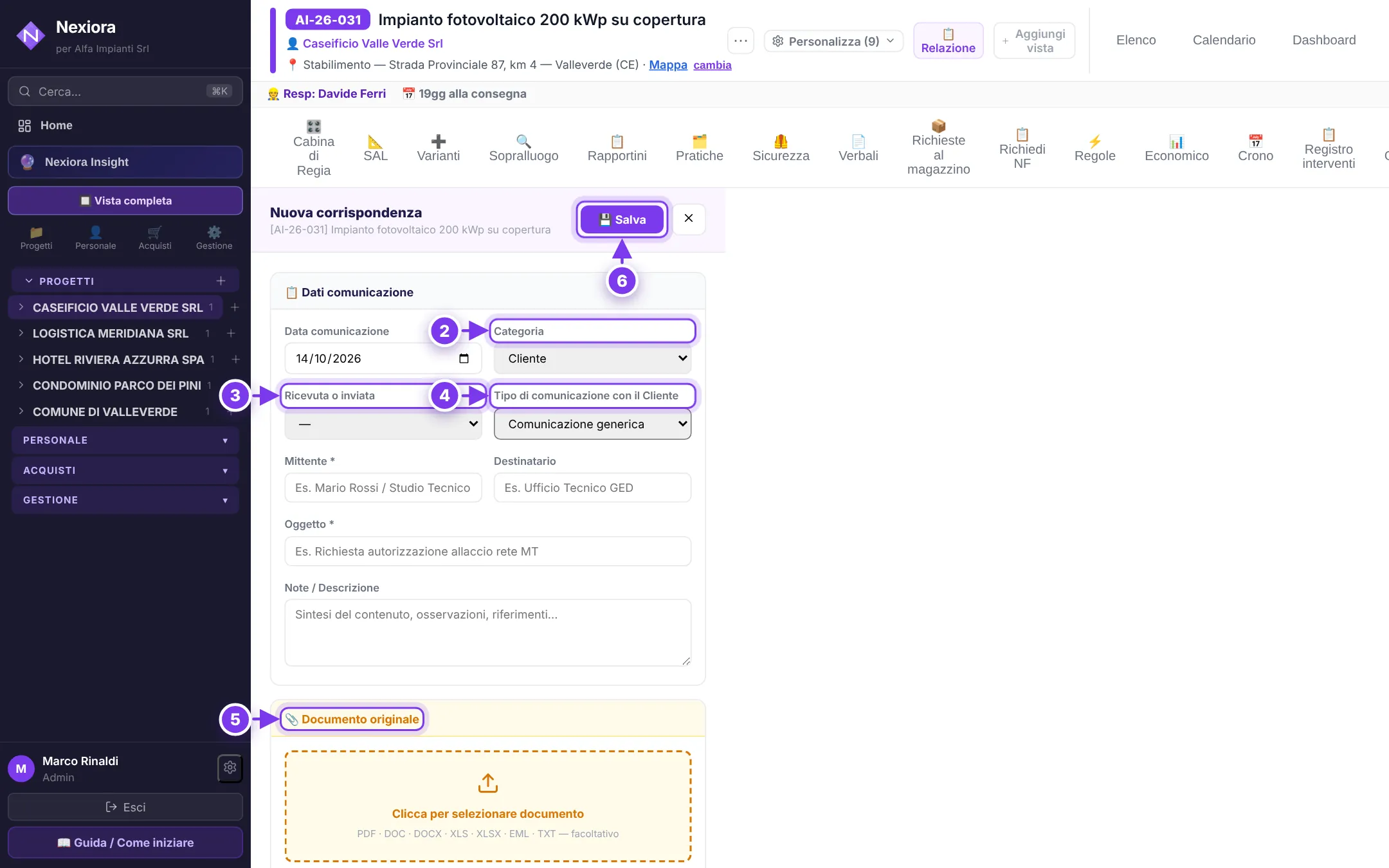
Task: Open the Categoria dropdown showing Cliente
Action: [x=592, y=359]
